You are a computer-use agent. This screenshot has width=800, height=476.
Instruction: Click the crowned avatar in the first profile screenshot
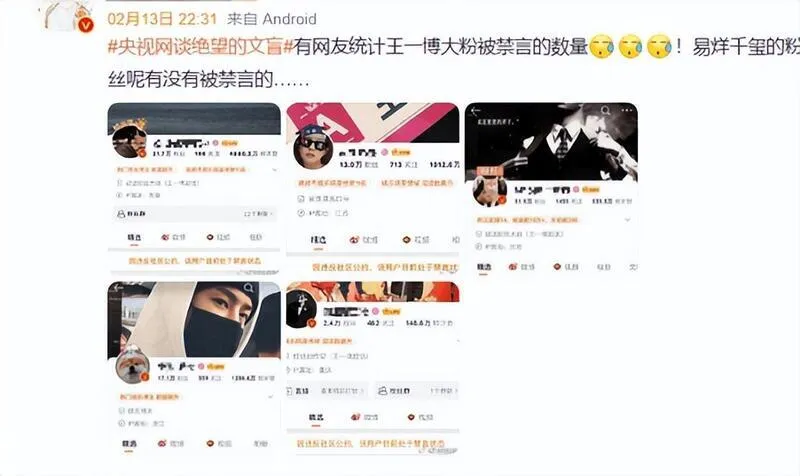pos(130,140)
